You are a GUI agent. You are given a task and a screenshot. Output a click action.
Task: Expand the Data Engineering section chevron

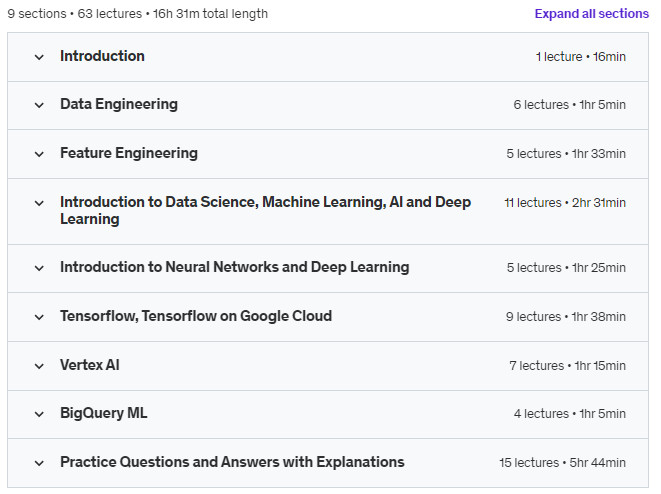point(39,105)
